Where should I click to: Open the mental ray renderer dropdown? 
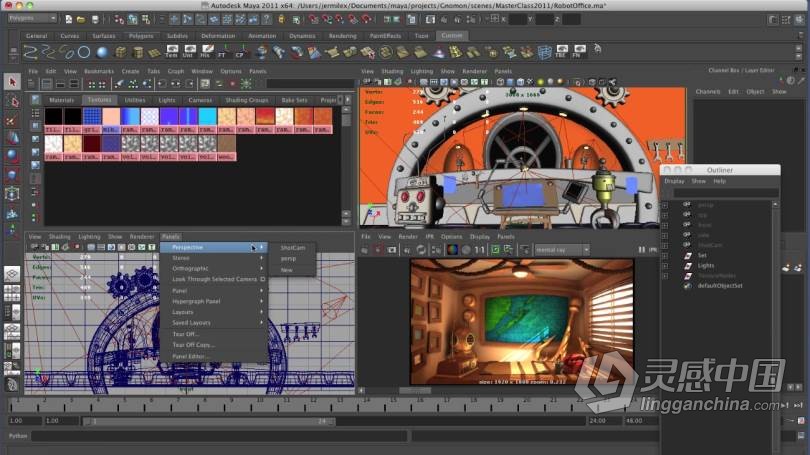562,250
